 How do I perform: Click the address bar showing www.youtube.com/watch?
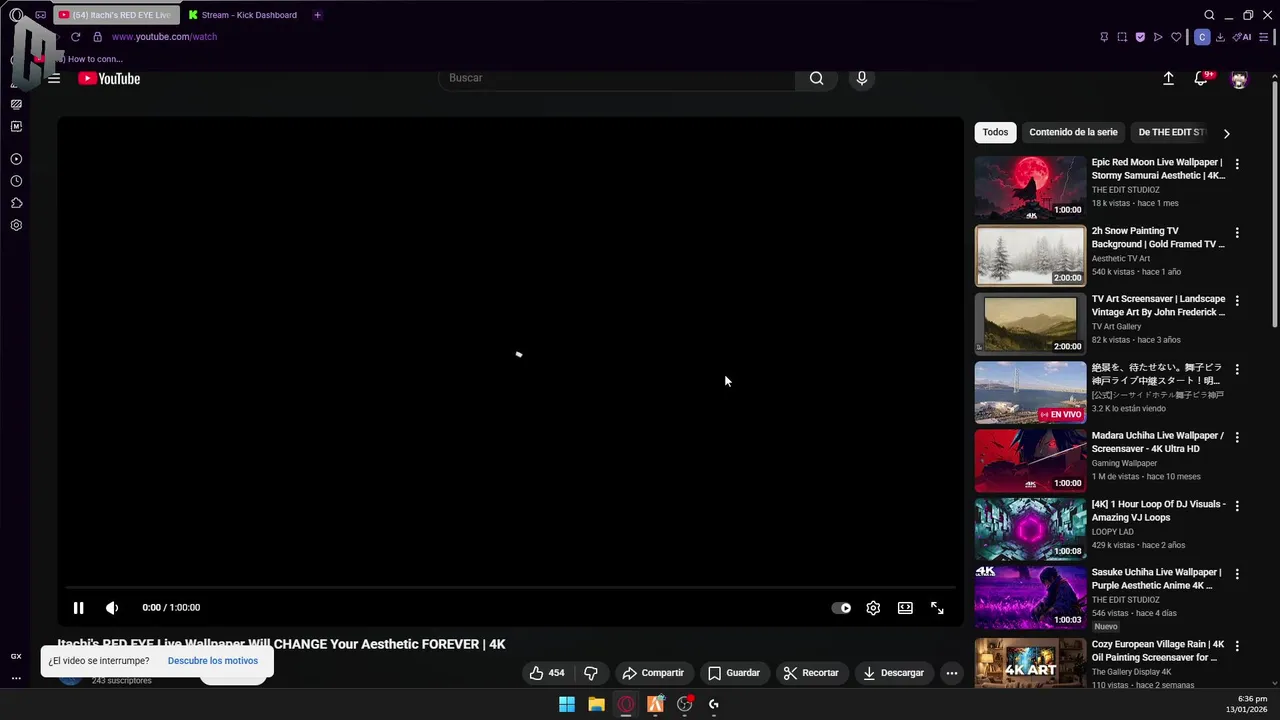point(164,37)
